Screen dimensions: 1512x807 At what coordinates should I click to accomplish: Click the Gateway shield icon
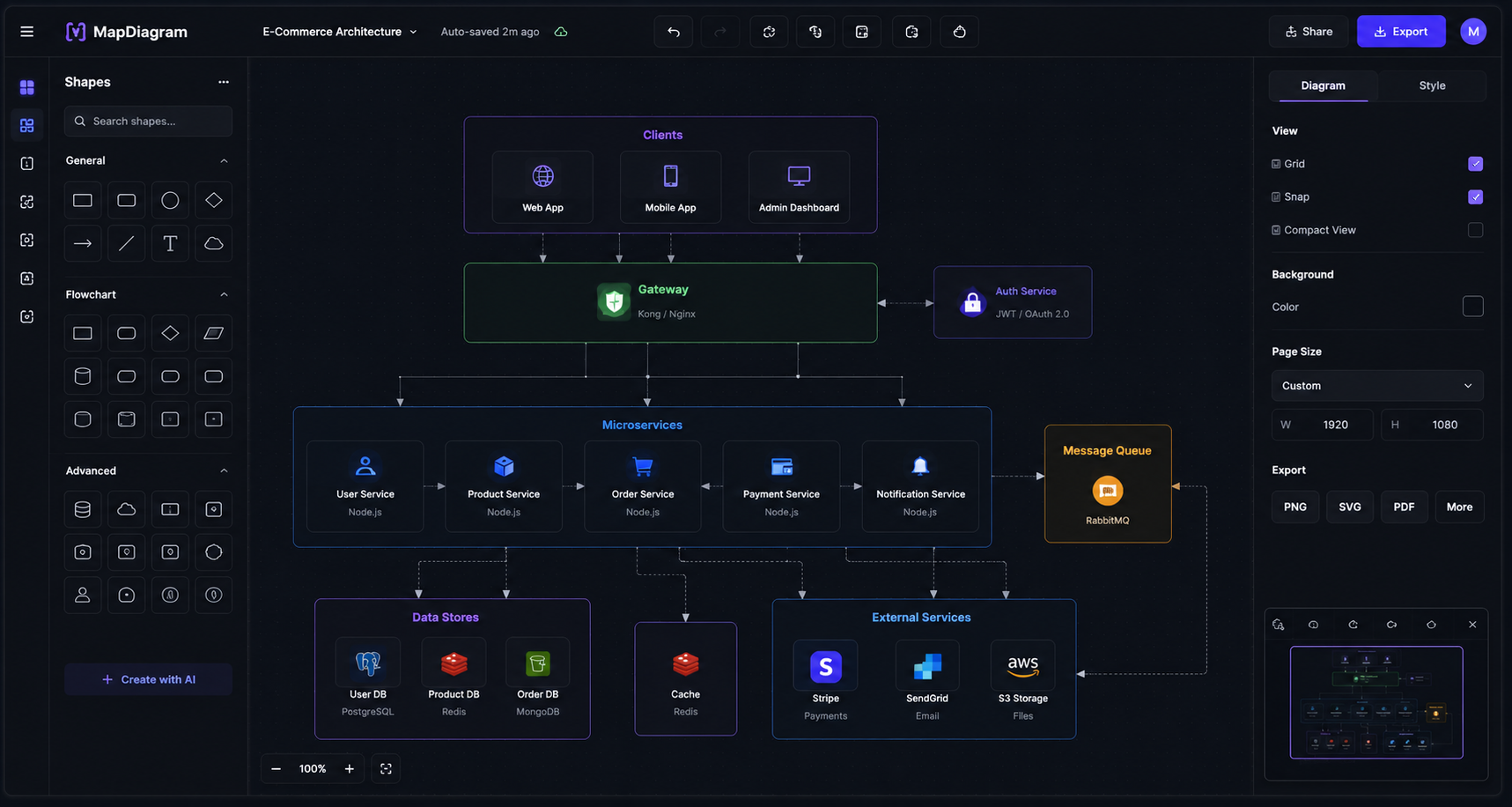point(614,301)
